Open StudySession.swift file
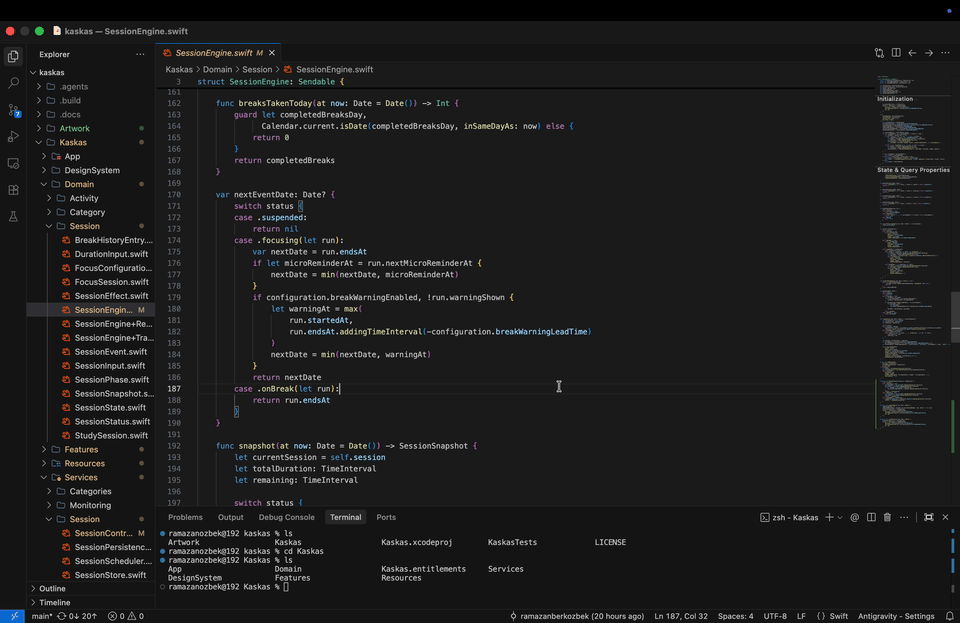Image resolution: width=960 pixels, height=623 pixels. [111, 436]
